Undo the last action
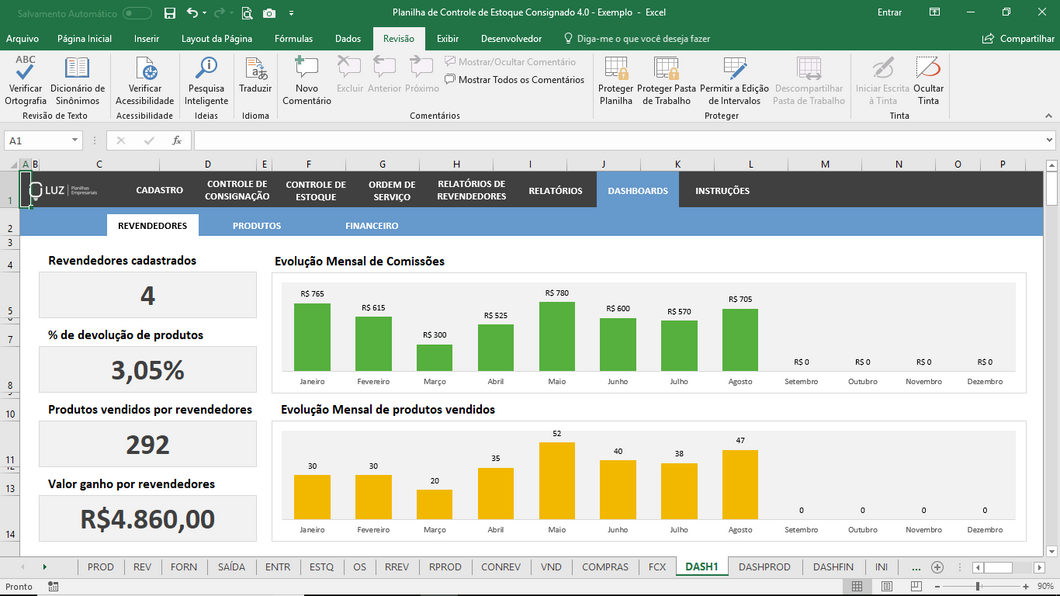The height and width of the screenshot is (596, 1060). point(193,13)
